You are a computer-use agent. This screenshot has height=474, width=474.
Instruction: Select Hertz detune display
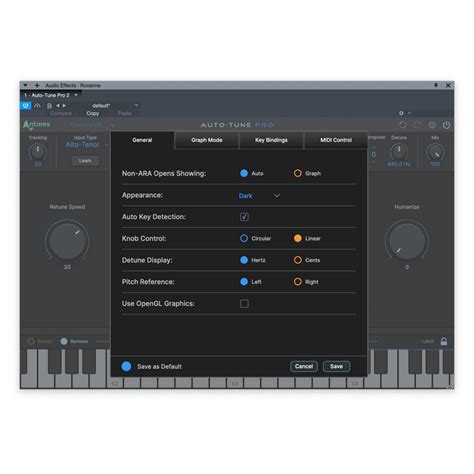tap(244, 260)
